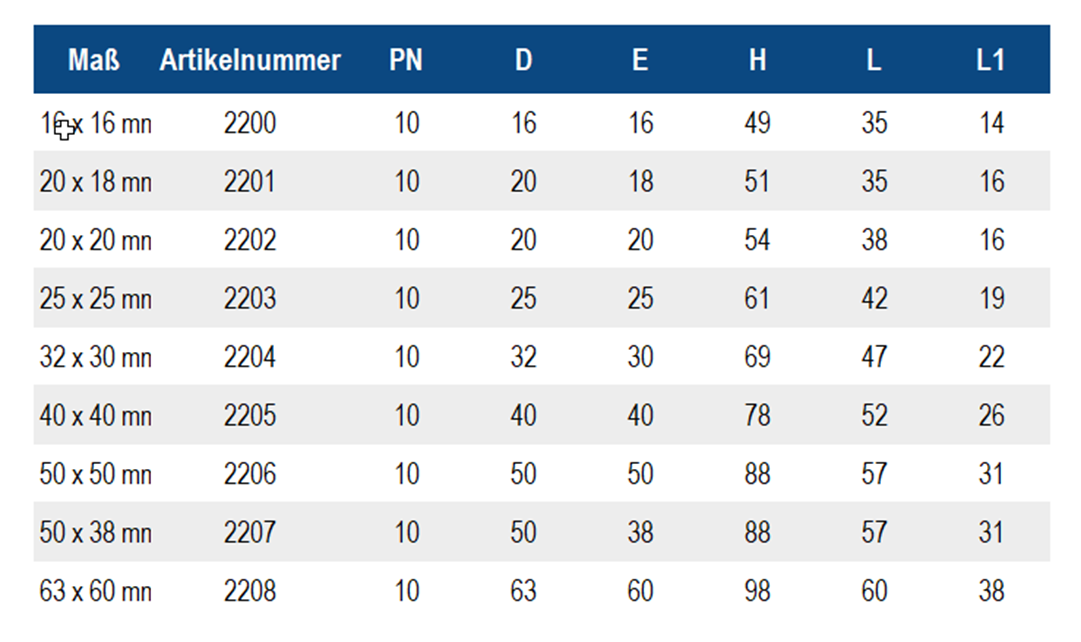Viewport: 1081px width, 642px height.
Task: Select the PN column header
Action: click(406, 60)
